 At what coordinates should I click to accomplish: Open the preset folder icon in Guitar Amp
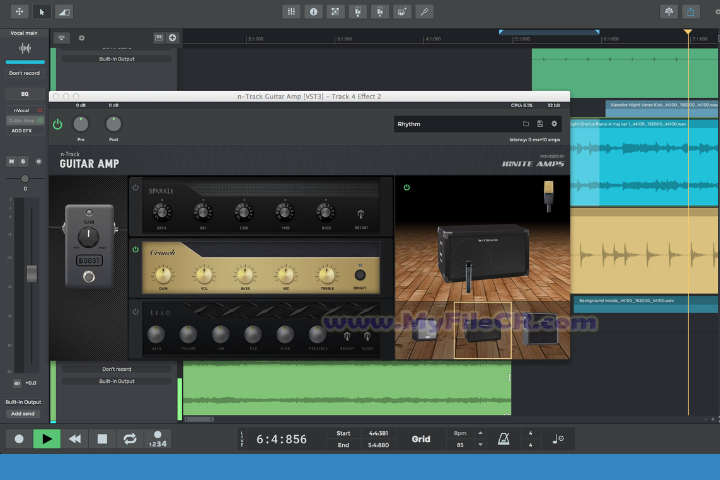click(526, 124)
